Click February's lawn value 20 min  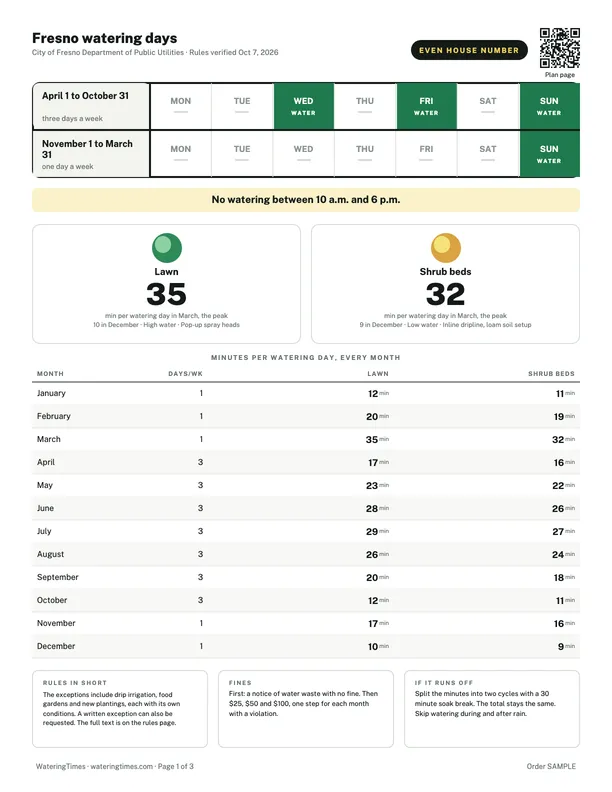click(x=377, y=417)
